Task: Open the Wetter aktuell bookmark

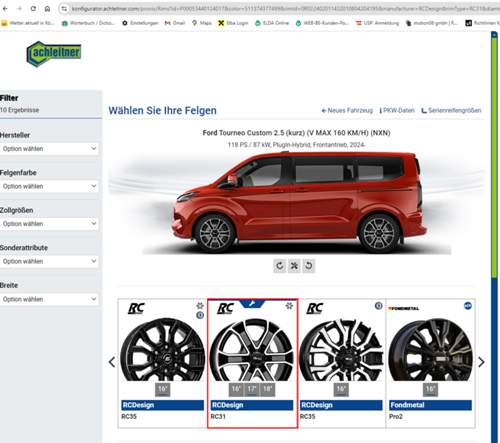Action: point(28,23)
